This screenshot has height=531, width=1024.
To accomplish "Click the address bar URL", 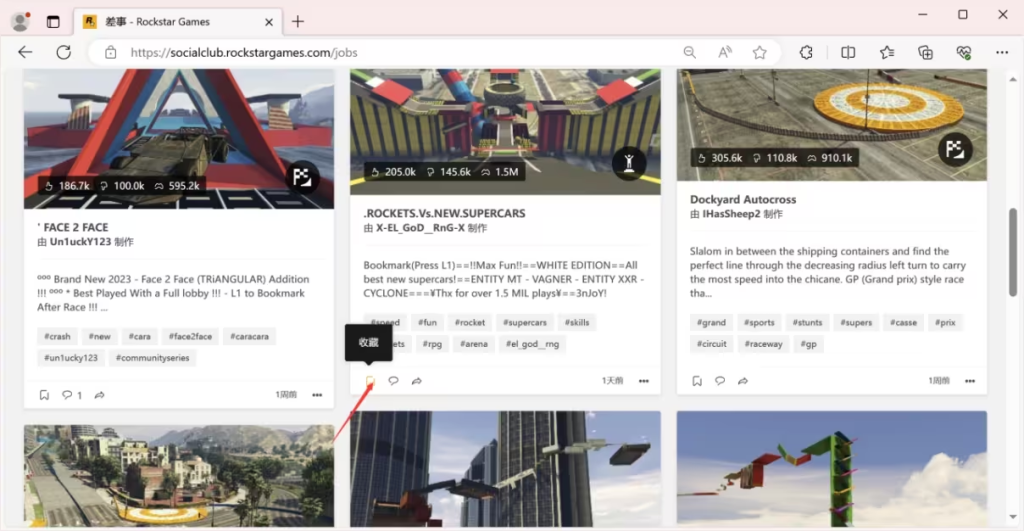I will 244,52.
